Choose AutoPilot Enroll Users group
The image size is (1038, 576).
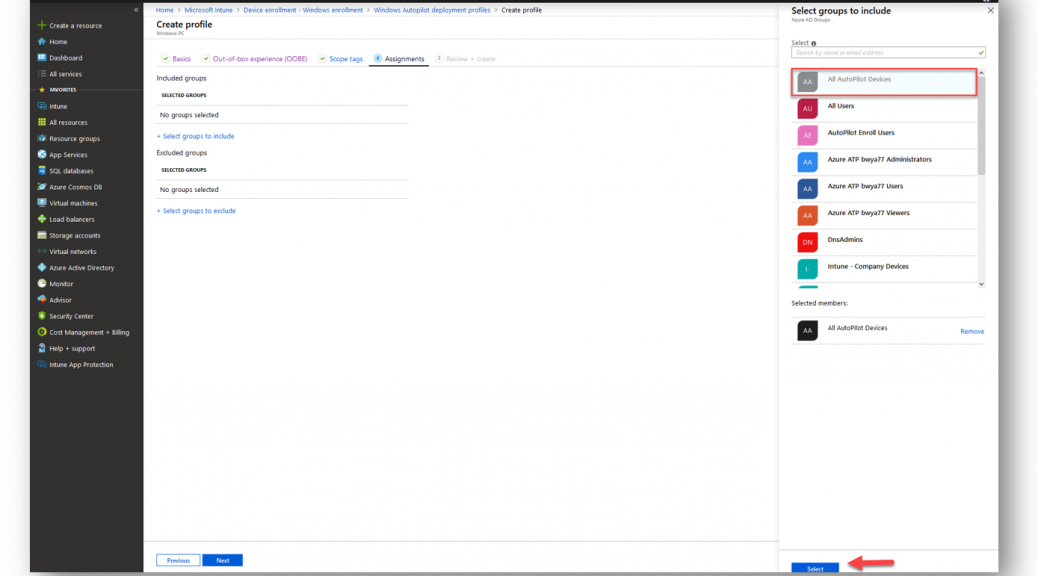pos(884,135)
